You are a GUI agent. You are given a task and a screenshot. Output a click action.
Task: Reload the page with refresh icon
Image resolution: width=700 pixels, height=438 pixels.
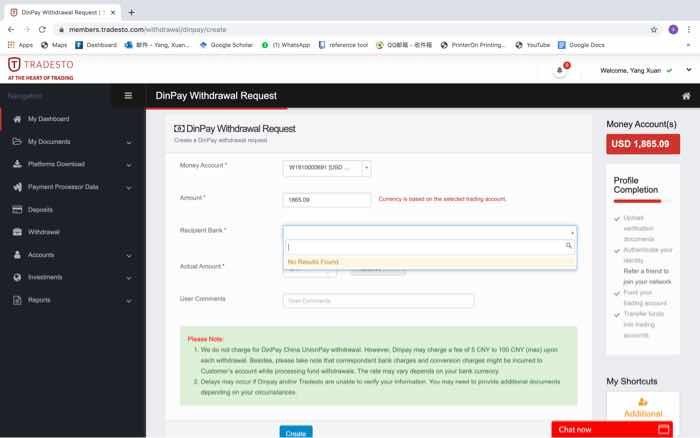42,29
